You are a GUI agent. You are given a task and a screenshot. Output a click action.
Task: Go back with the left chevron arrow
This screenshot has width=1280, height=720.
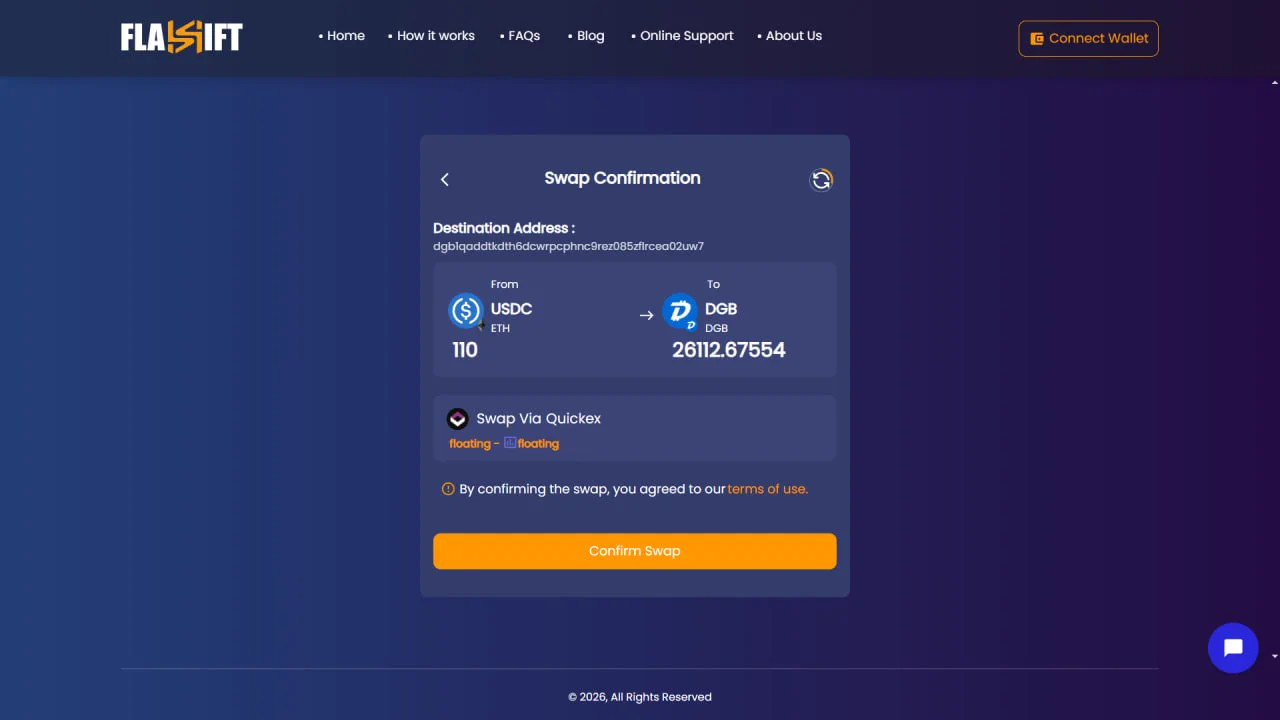[x=445, y=179]
